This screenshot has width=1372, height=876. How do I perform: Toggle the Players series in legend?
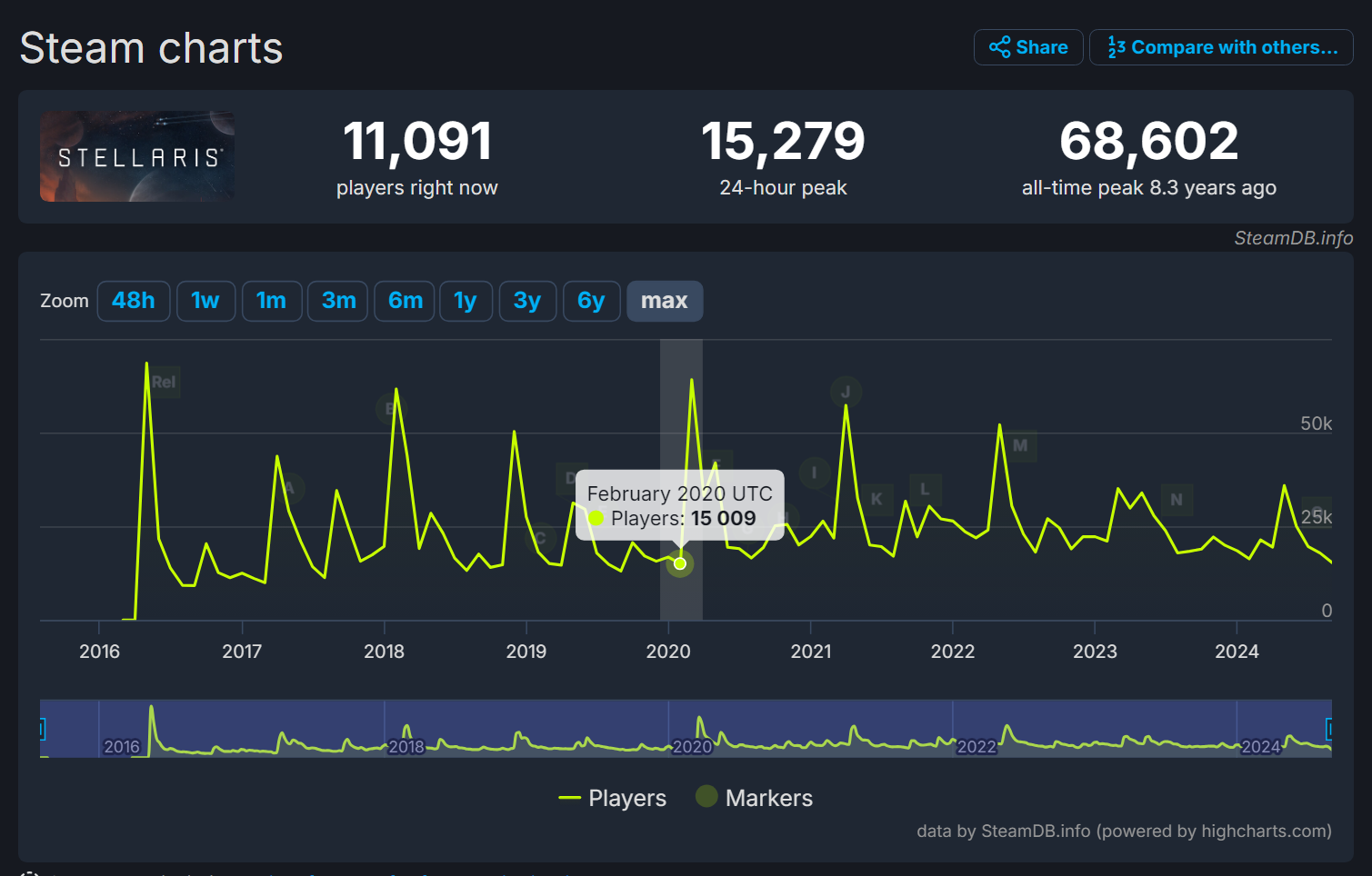[x=612, y=798]
